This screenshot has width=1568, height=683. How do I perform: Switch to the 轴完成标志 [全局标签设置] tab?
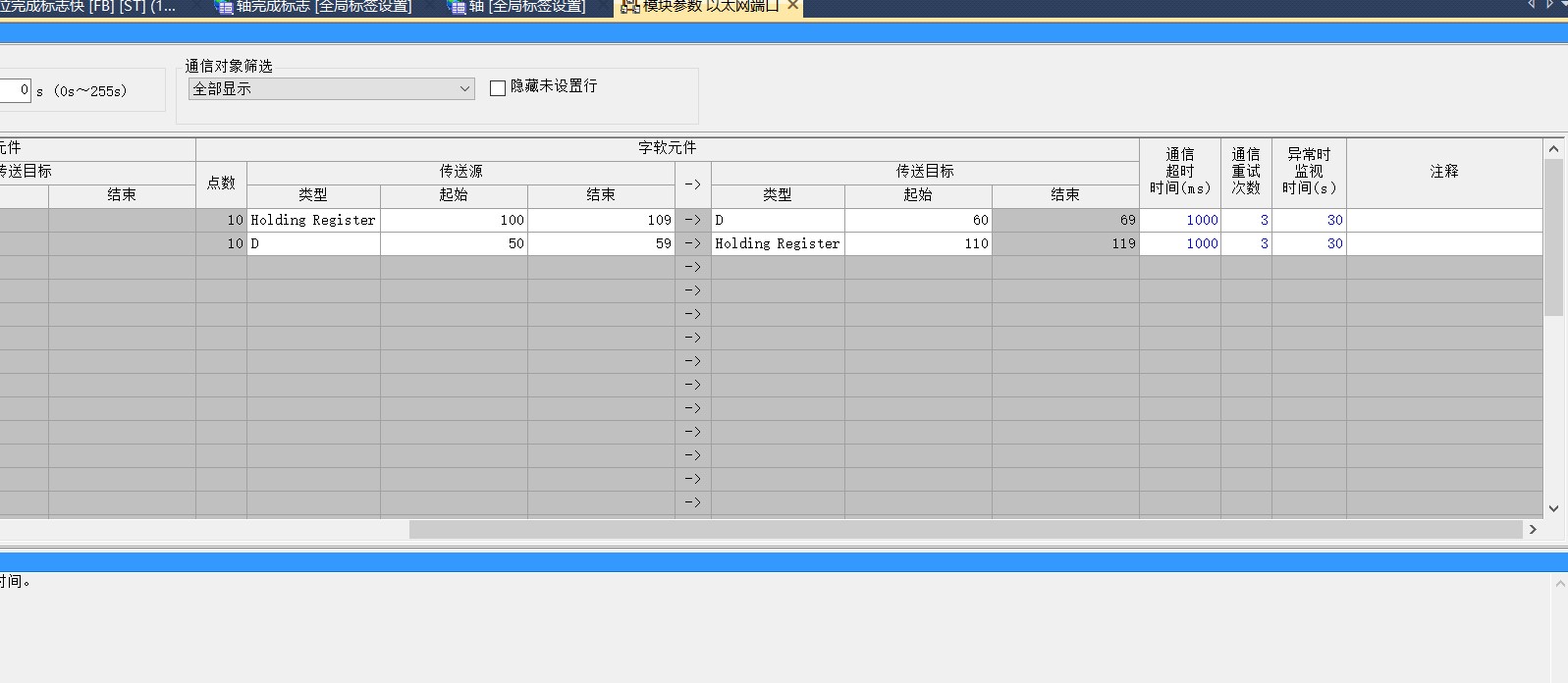click(324, 7)
